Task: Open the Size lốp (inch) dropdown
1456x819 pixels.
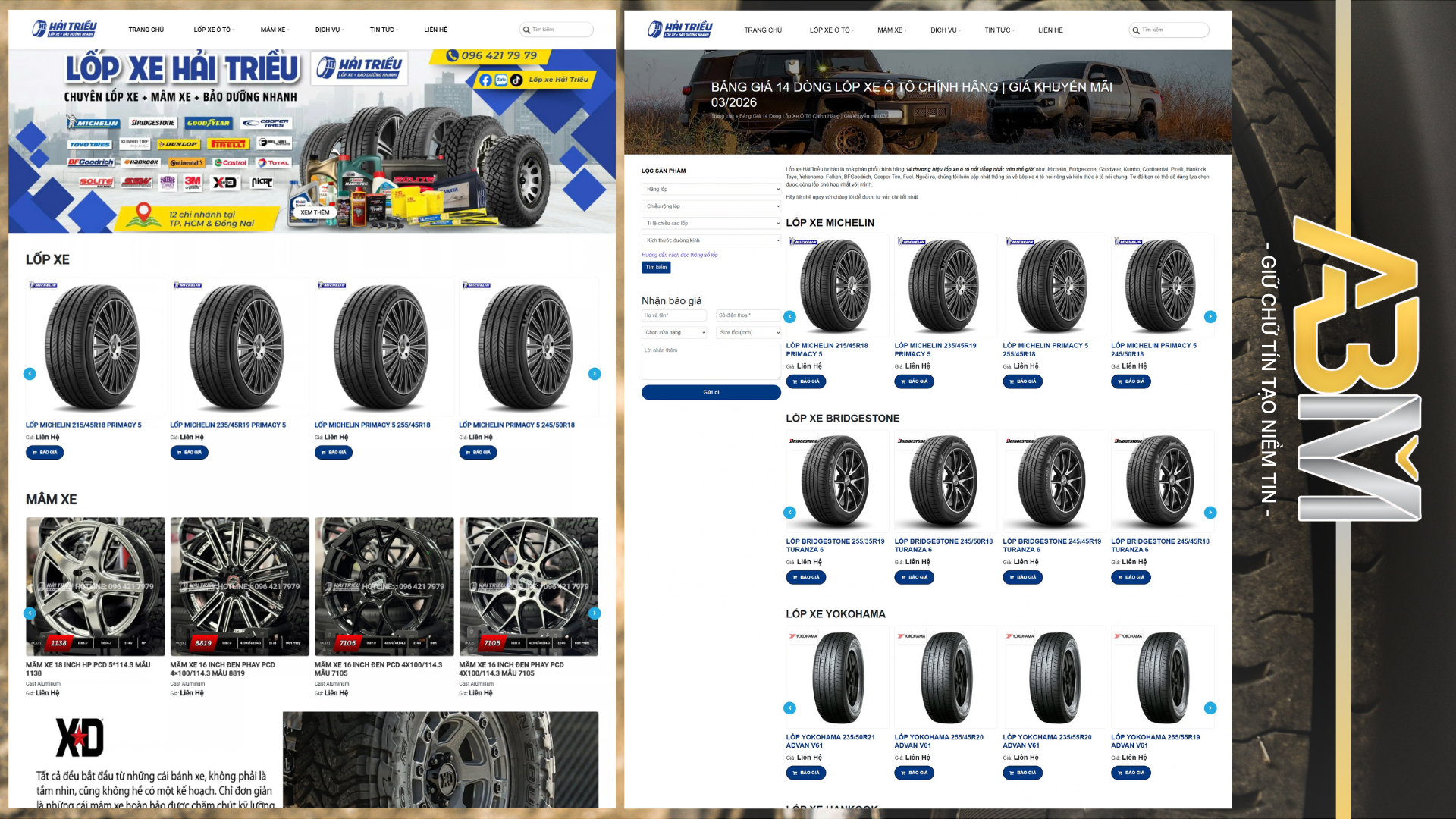Action: [748, 333]
